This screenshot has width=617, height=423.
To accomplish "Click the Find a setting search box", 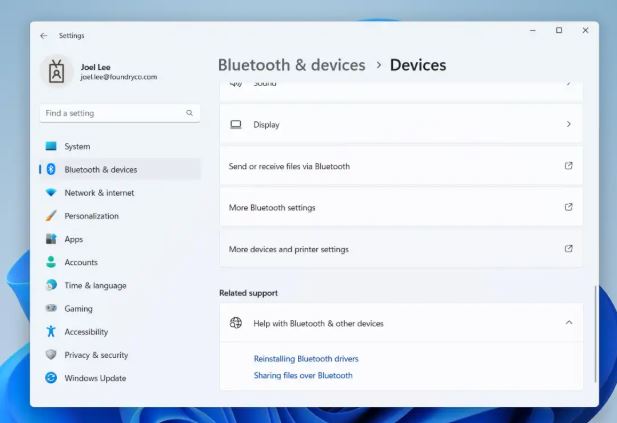I will coord(112,113).
